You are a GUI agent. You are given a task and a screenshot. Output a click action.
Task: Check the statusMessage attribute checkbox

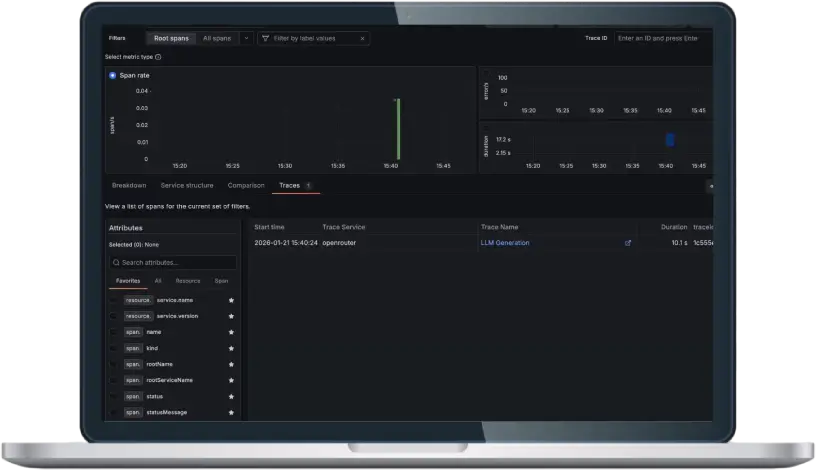click(x=113, y=413)
